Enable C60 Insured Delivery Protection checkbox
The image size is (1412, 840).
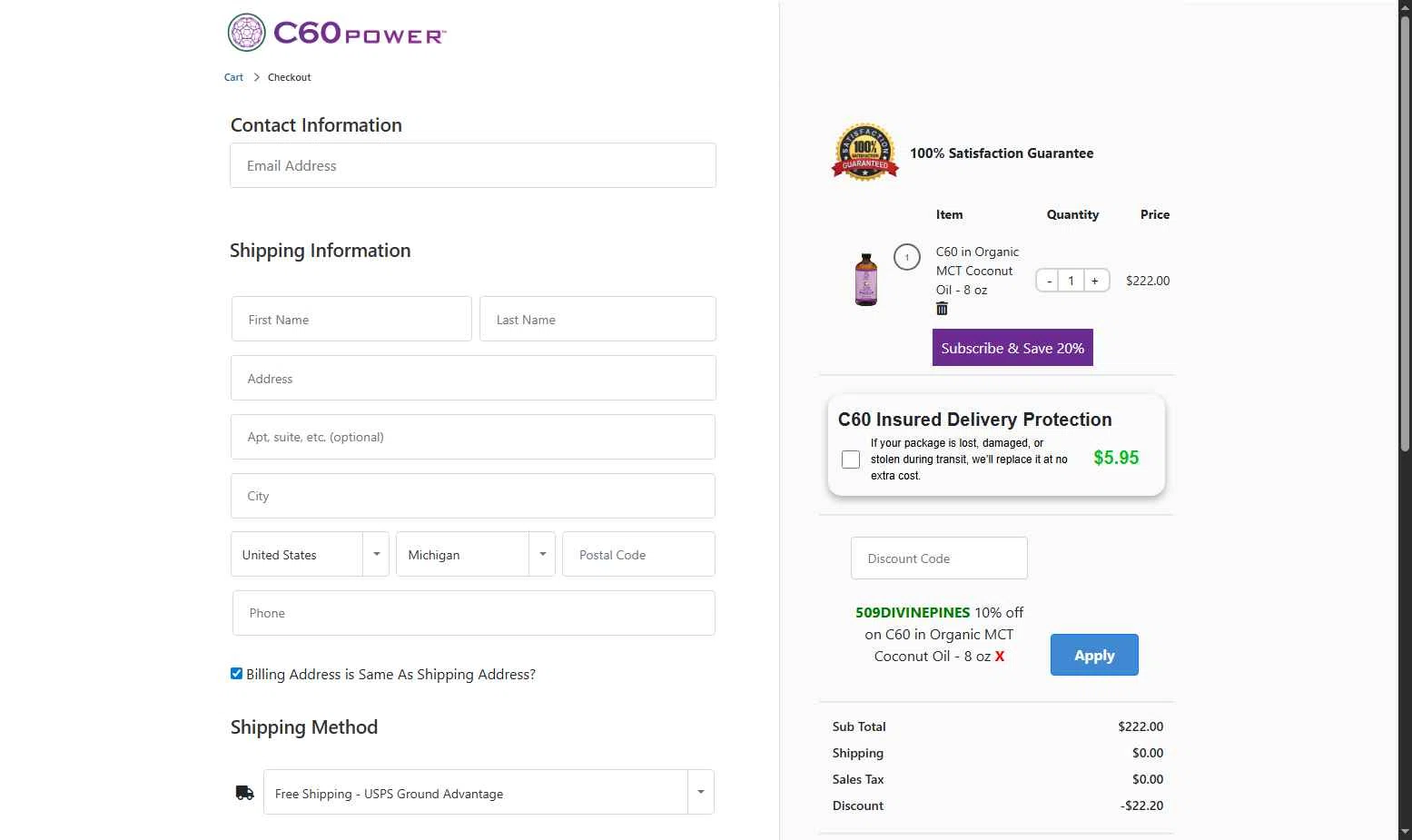pos(851,460)
